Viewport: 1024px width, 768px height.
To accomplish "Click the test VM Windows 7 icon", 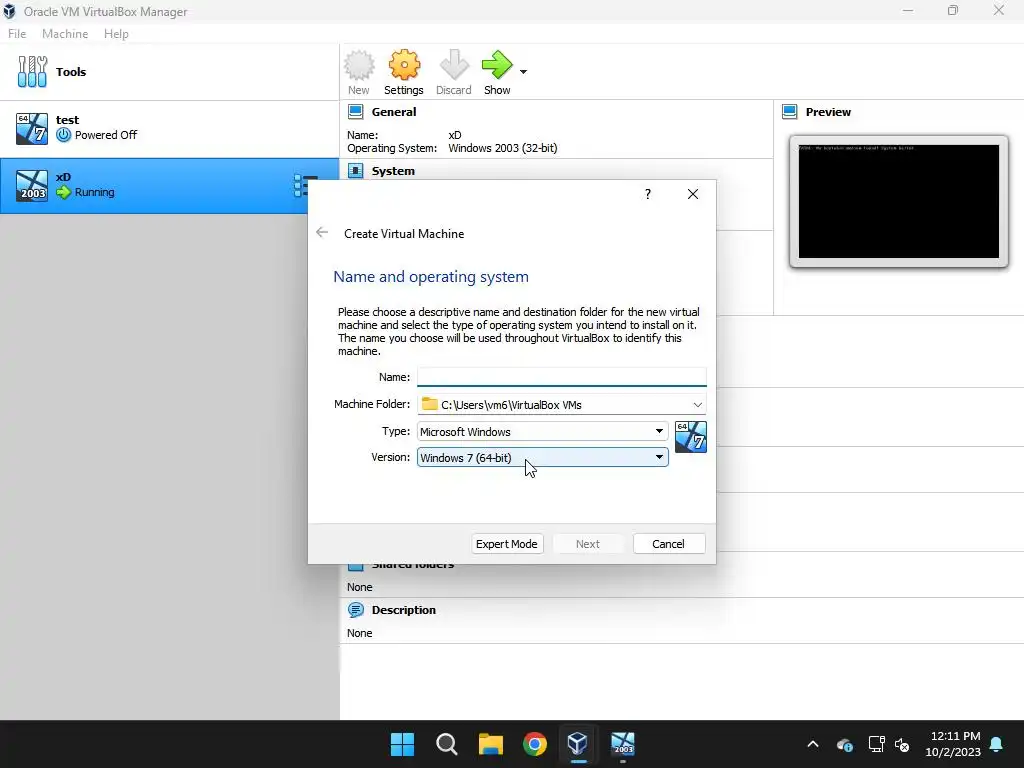I will (32, 129).
